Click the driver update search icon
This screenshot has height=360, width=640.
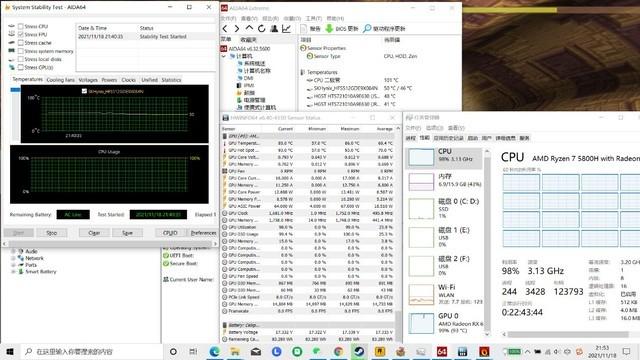[367, 29]
